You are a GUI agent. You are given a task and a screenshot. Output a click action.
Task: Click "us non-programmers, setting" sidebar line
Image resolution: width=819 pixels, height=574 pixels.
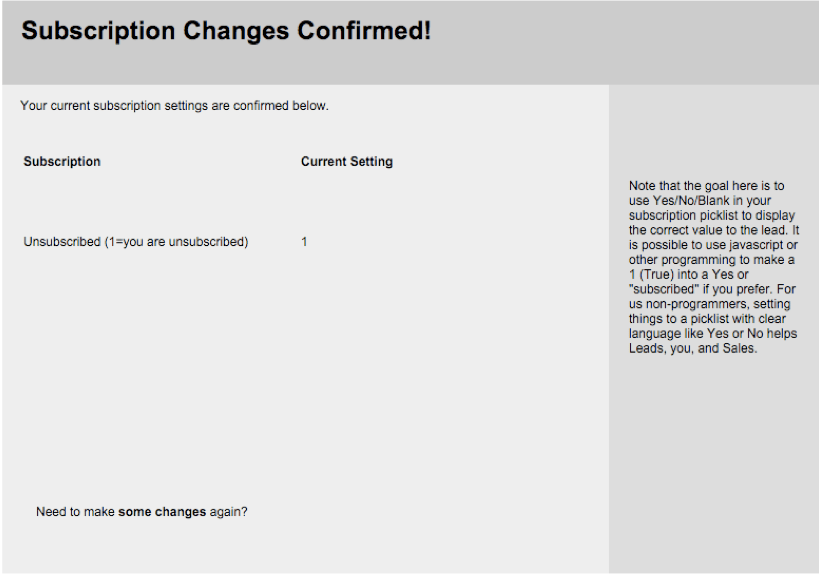tap(710, 304)
